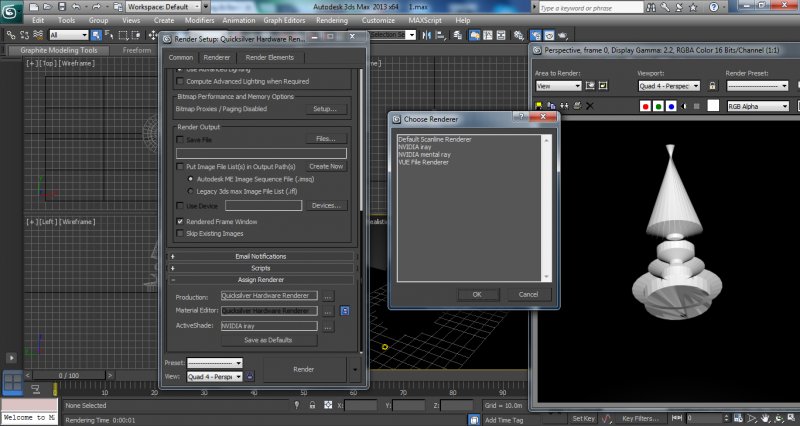
Task: Toggle the red channel display
Action: coord(645,106)
